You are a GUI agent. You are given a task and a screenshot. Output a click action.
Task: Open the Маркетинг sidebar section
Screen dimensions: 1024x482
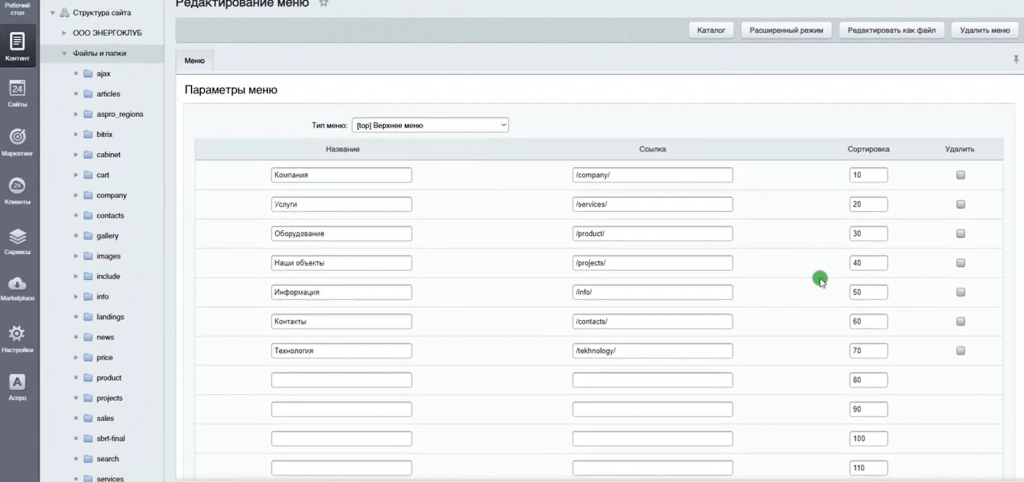tap(17, 142)
